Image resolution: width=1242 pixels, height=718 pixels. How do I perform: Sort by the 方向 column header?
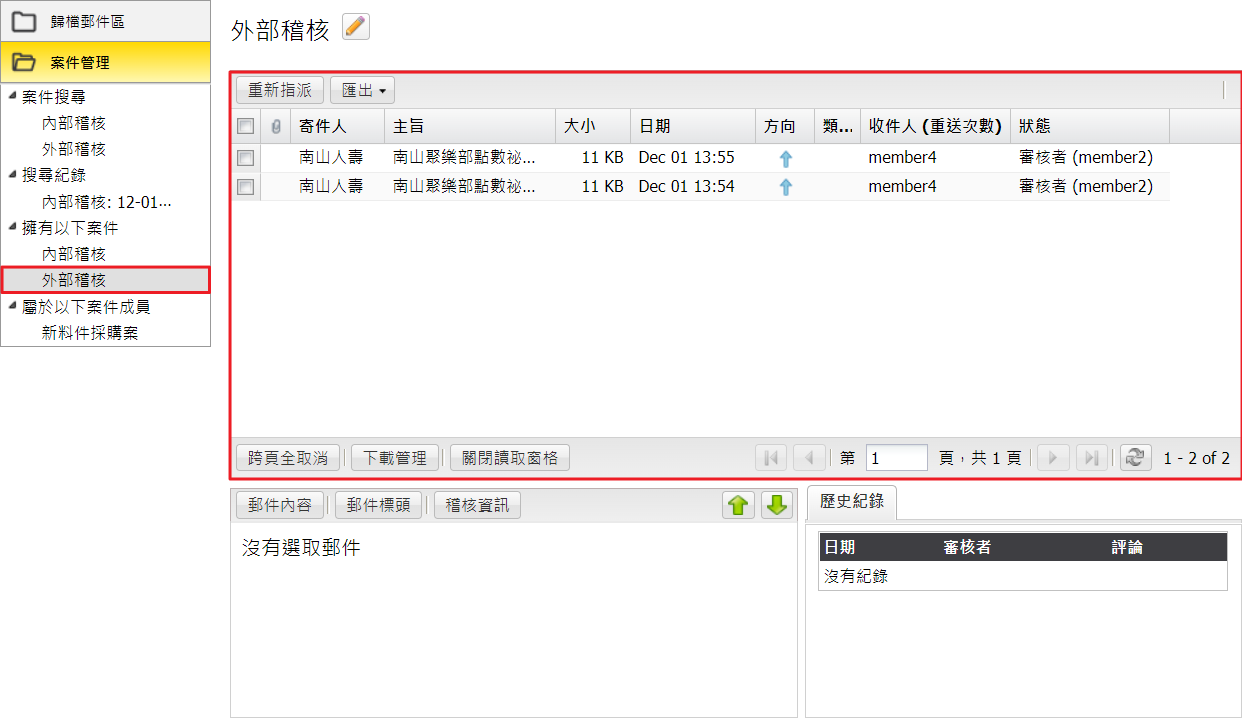(785, 127)
